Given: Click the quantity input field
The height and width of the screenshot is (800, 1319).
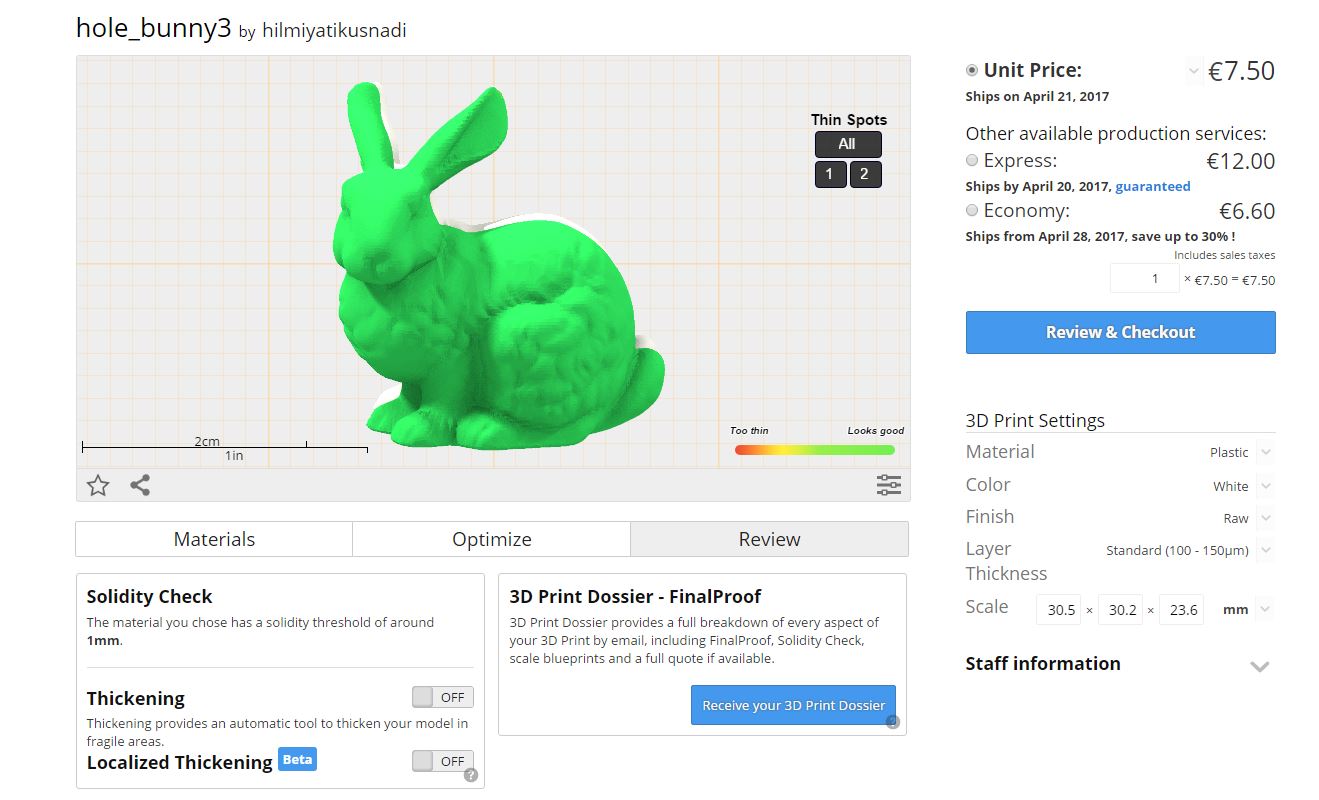Looking at the screenshot, I should pyautogui.click(x=1144, y=278).
